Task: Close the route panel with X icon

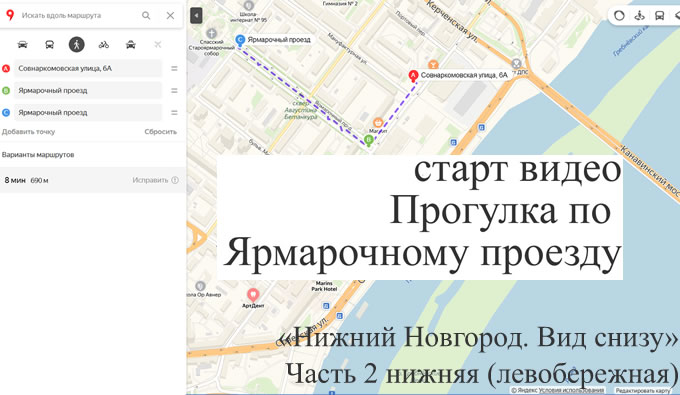Action: click(170, 16)
